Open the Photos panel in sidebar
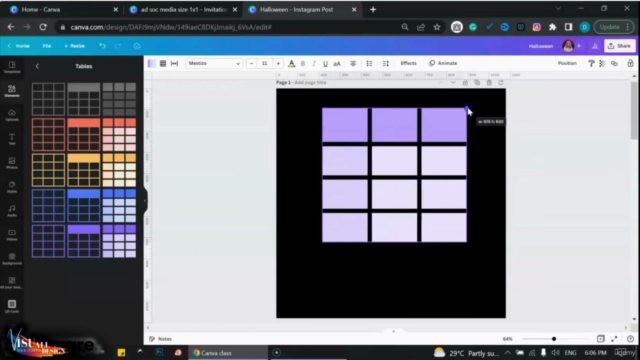This screenshot has width=640, height=360. [12, 163]
